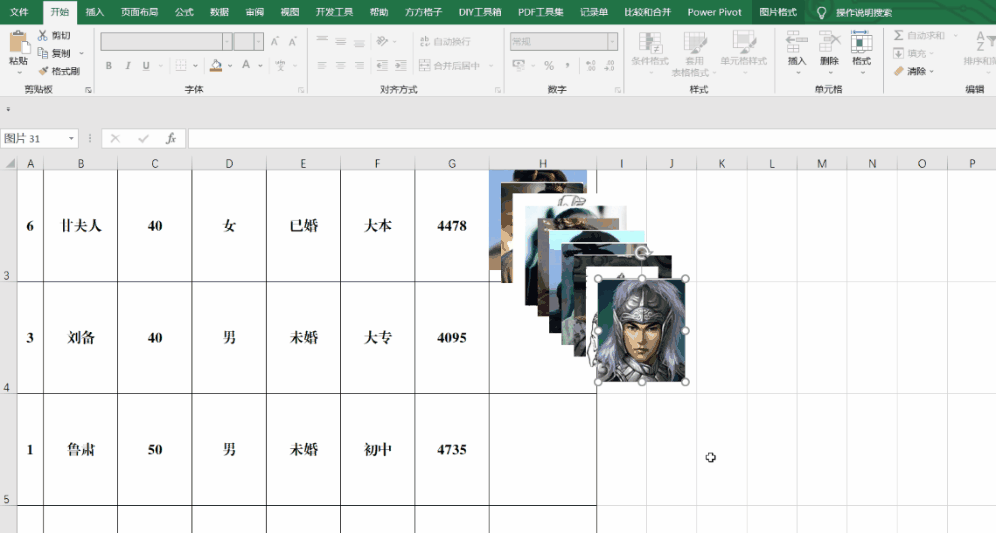Open the AutoSum (自动求和) dropdown arrow
This screenshot has width=996, height=533.
point(955,36)
